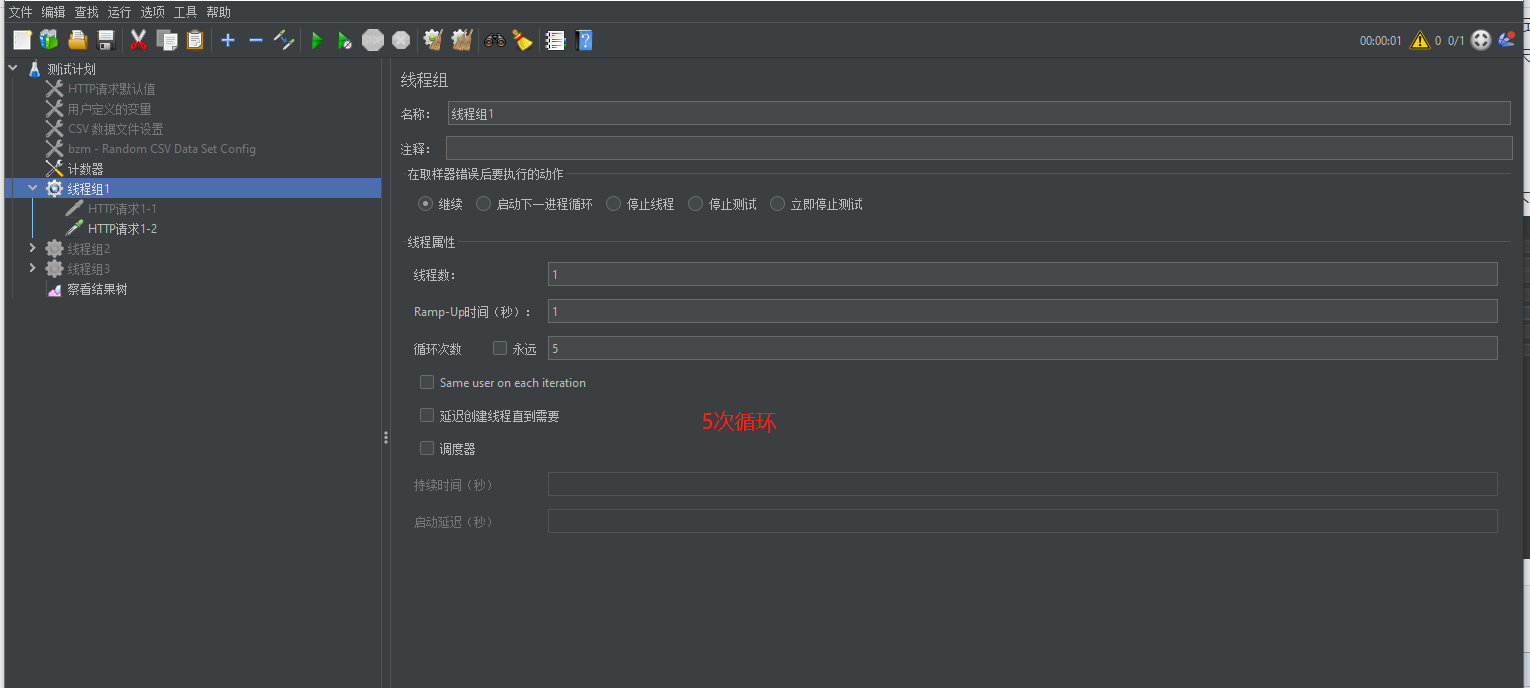Select the 继续 radio button
Screen dimensions: 1530x688
(x=426, y=204)
